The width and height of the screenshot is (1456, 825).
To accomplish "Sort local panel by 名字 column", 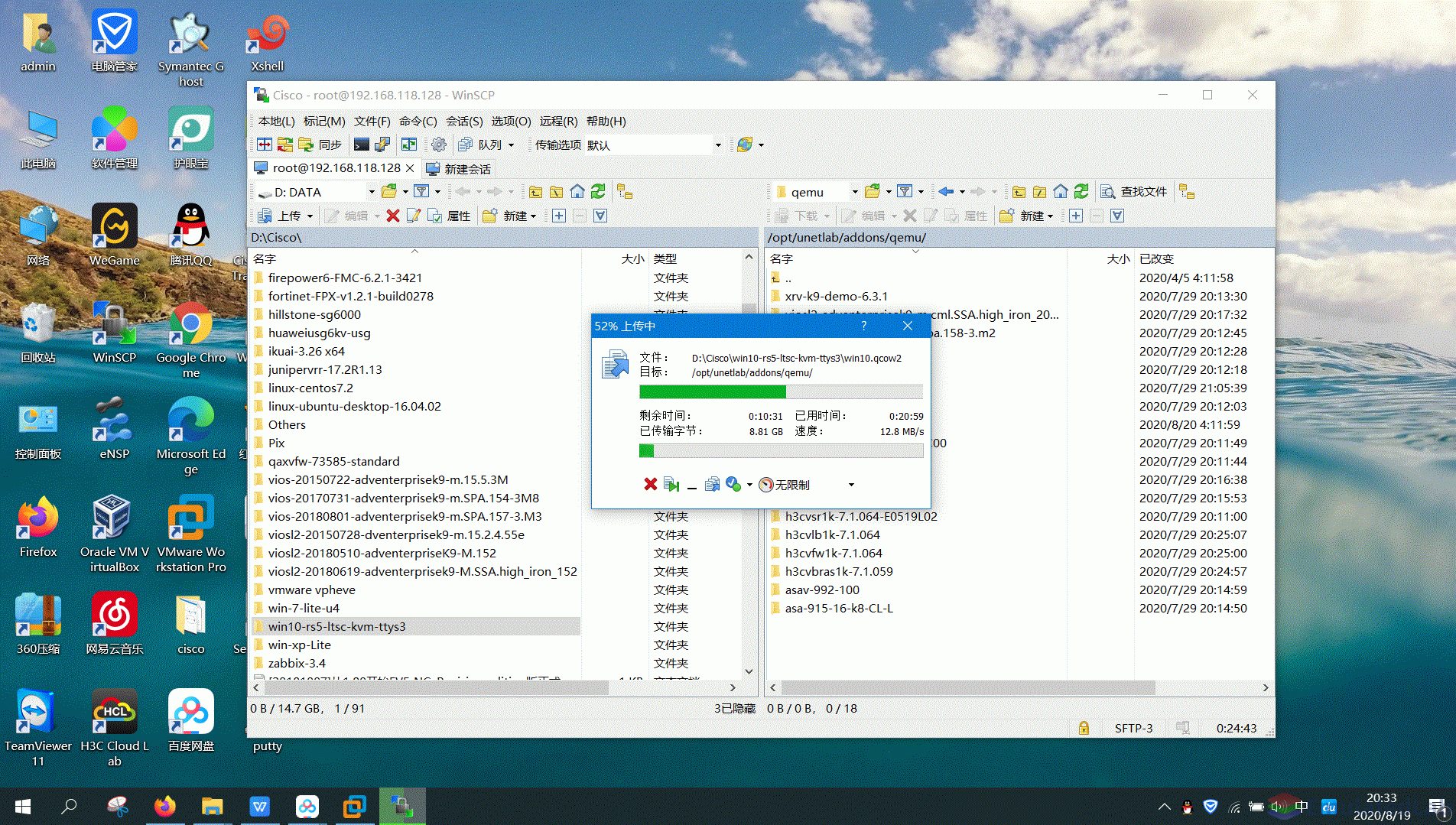I will point(416,258).
